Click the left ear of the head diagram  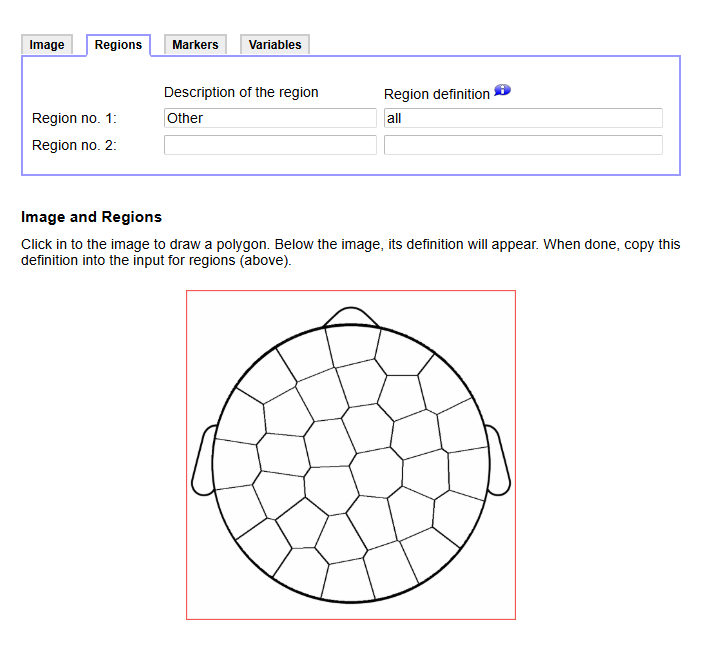[204, 460]
